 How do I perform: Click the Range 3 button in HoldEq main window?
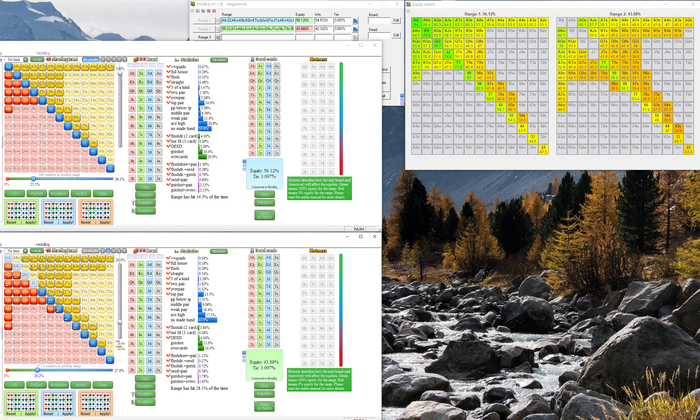coord(204,37)
